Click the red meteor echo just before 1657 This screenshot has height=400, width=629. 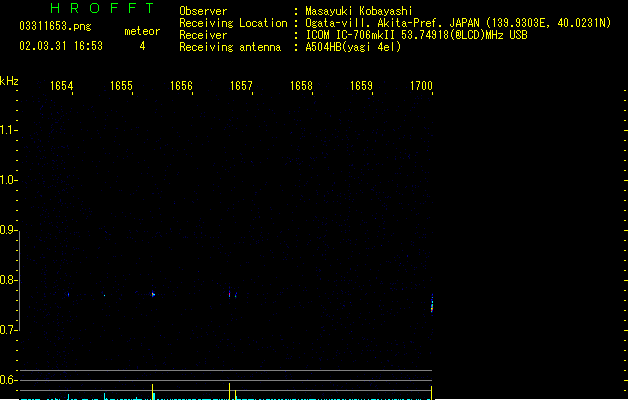(x=229, y=294)
